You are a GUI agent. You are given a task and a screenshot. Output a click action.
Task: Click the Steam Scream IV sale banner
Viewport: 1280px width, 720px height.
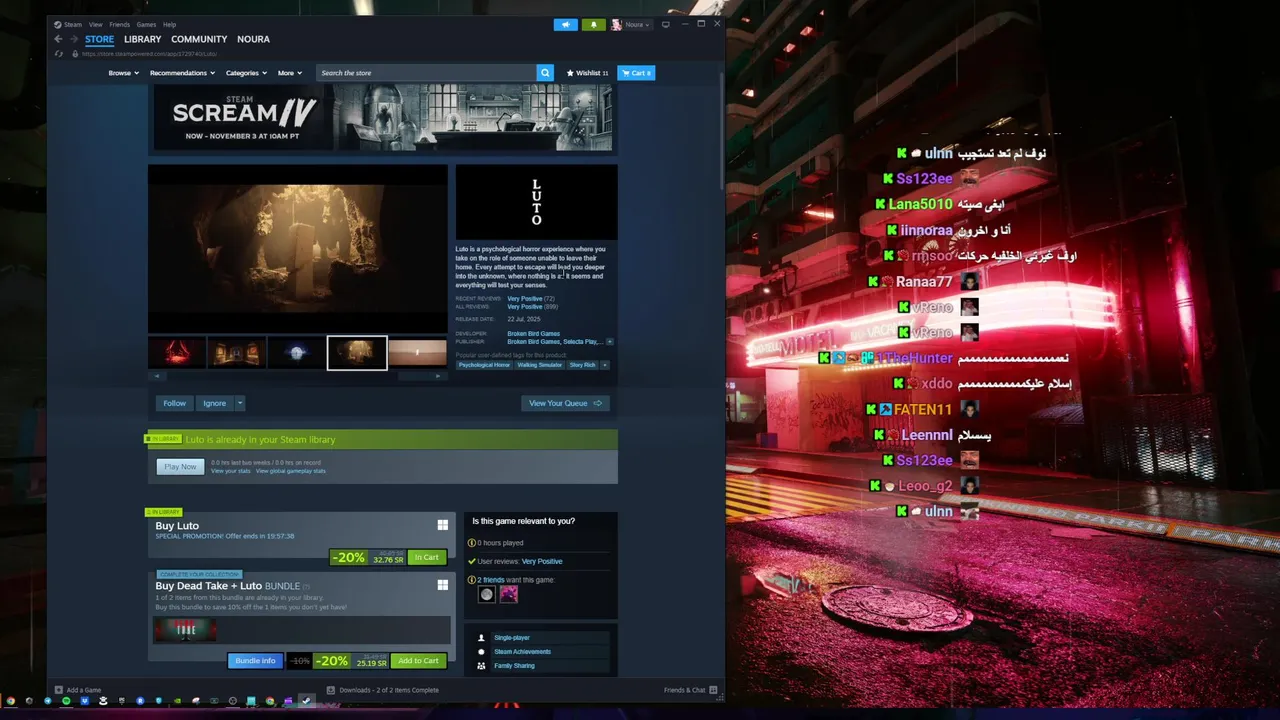click(x=382, y=118)
